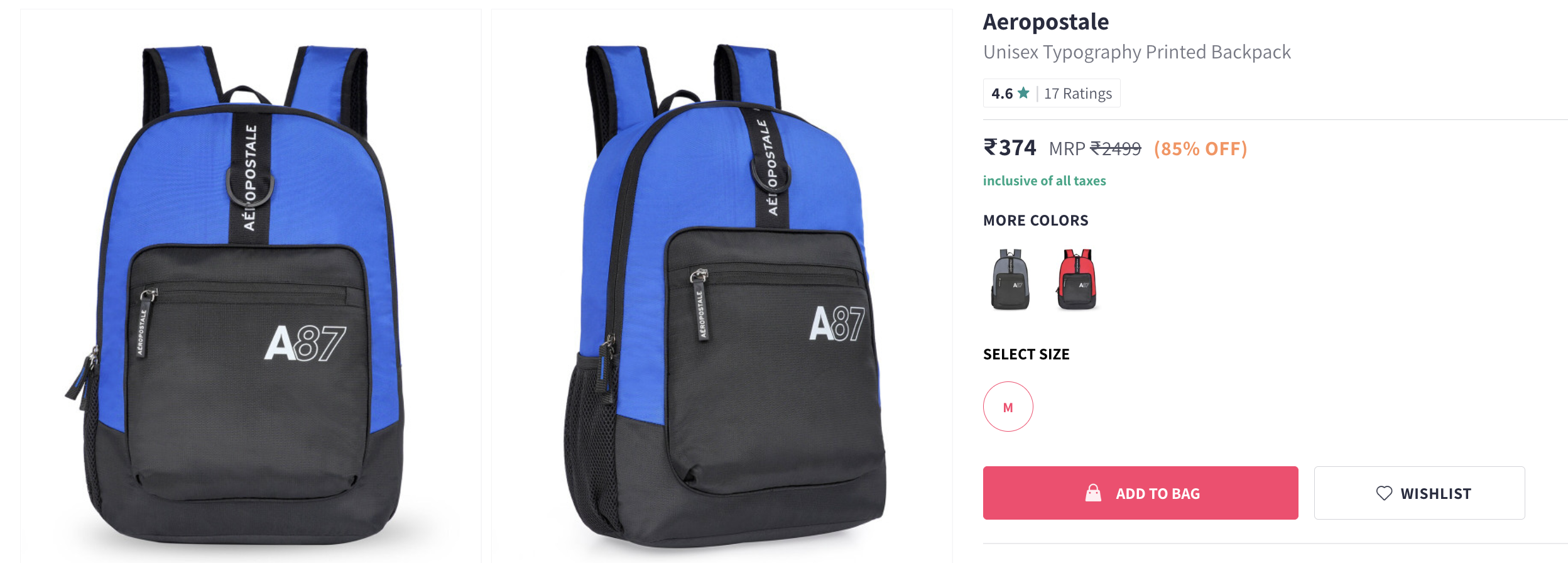This screenshot has width=1568, height=563.
Task: Save item with the Wishlist button
Action: point(1419,493)
